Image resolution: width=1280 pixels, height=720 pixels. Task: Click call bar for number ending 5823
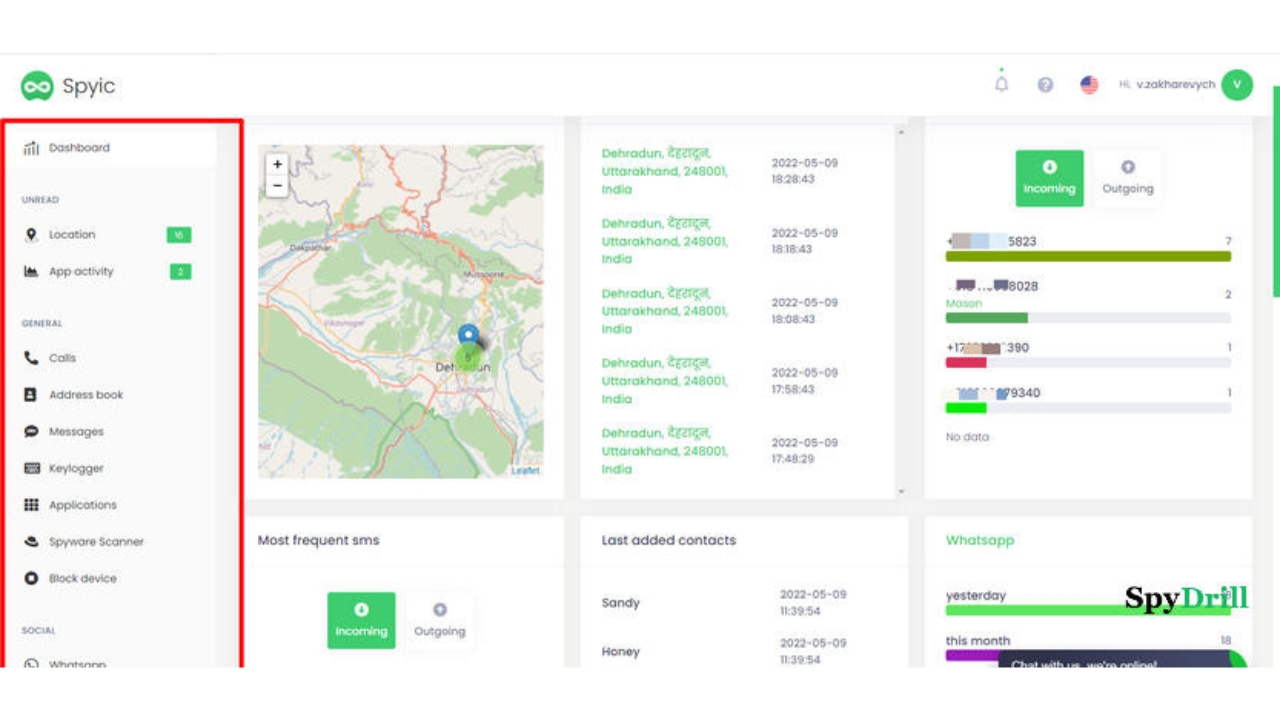tap(1088, 256)
